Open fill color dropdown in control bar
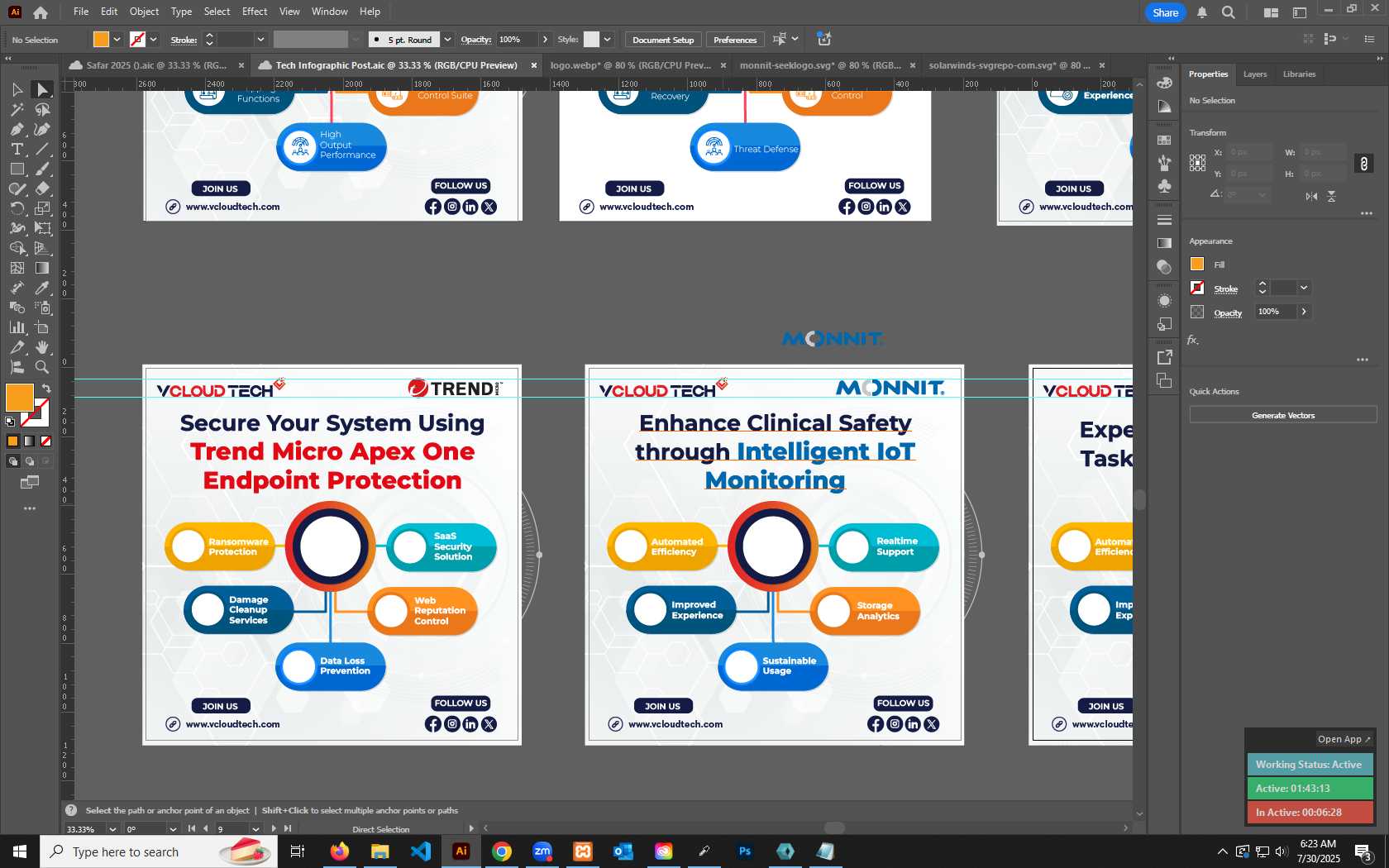The height and width of the screenshot is (868, 1389). [117, 40]
